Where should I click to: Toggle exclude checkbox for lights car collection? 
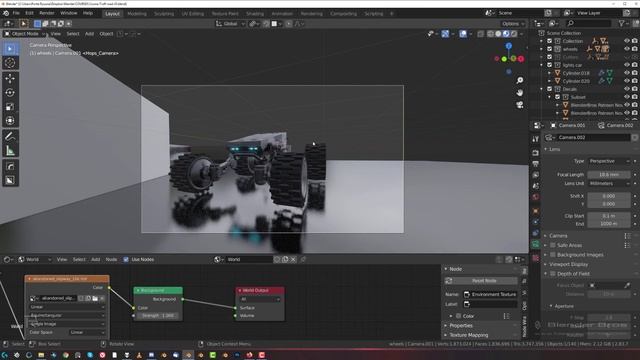point(549,65)
